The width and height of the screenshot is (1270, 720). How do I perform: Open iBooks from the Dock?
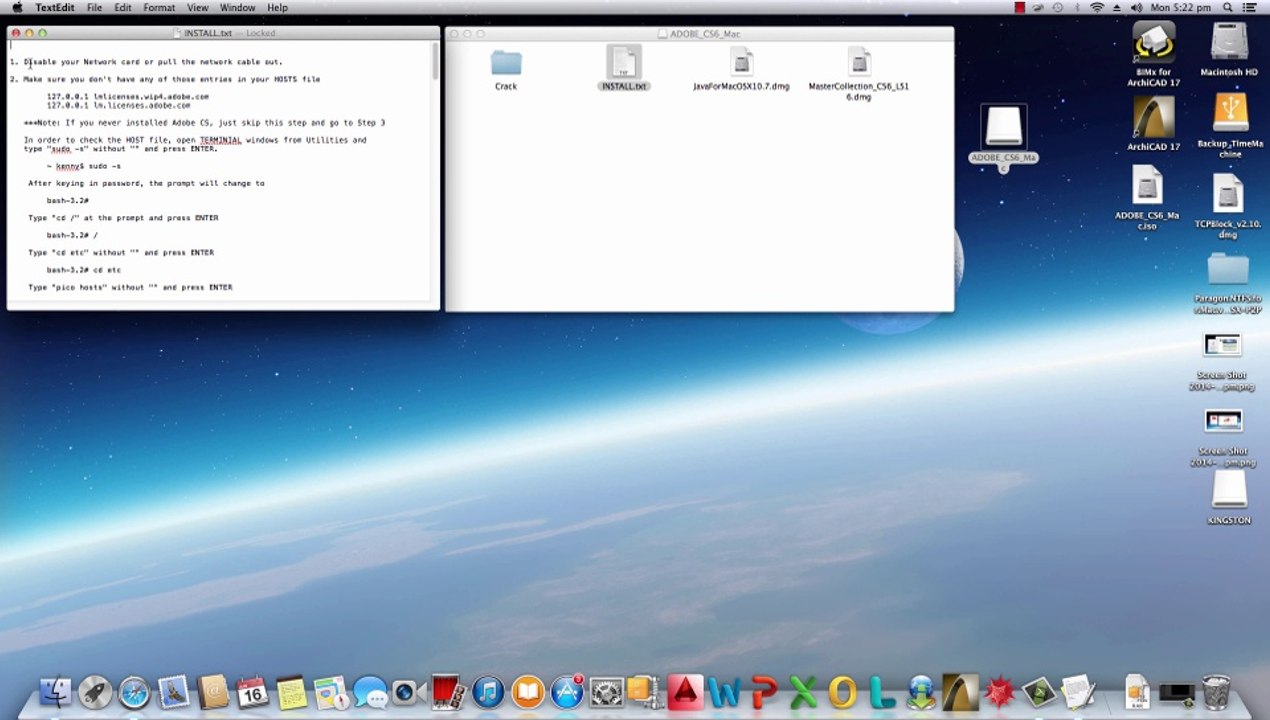528,692
